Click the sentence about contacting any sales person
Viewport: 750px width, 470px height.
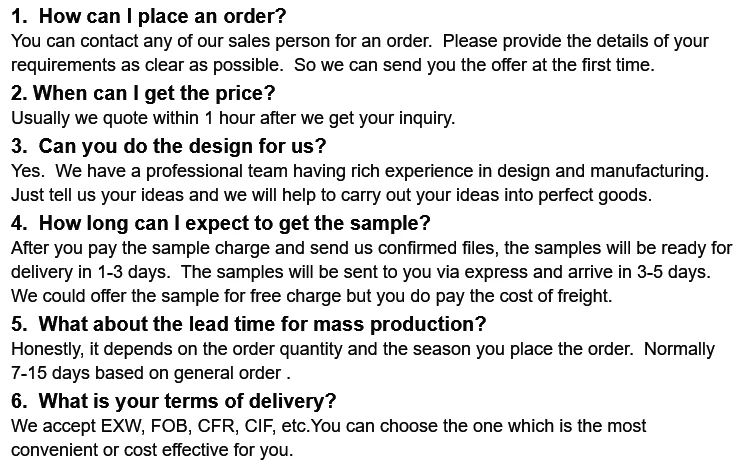(221, 41)
